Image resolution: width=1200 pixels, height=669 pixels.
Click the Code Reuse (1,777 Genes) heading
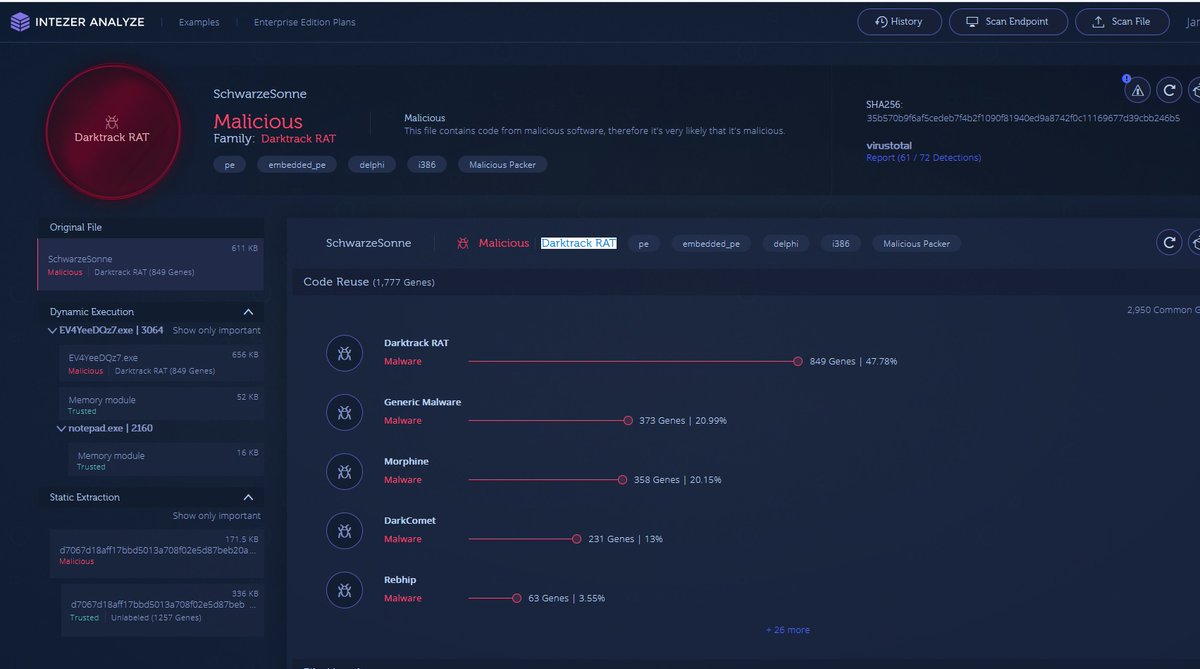coord(369,282)
